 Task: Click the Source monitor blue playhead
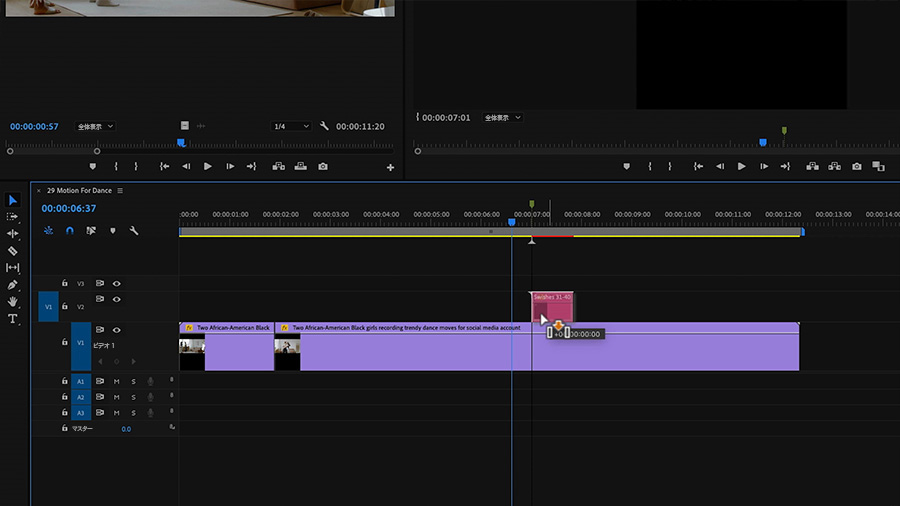181,142
